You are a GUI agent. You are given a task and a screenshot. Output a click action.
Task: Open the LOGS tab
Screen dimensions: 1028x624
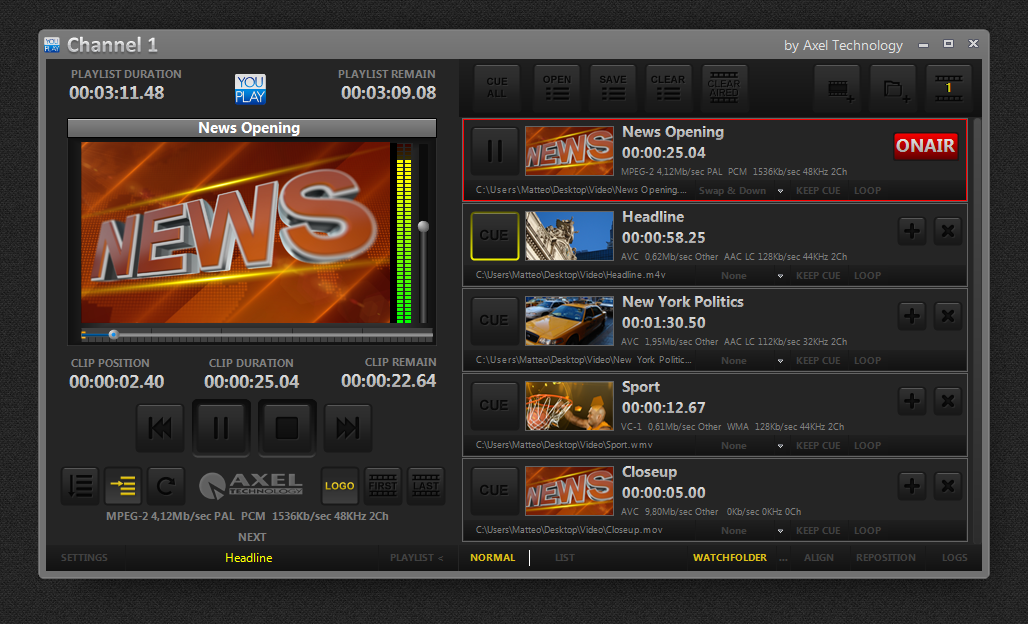point(954,558)
